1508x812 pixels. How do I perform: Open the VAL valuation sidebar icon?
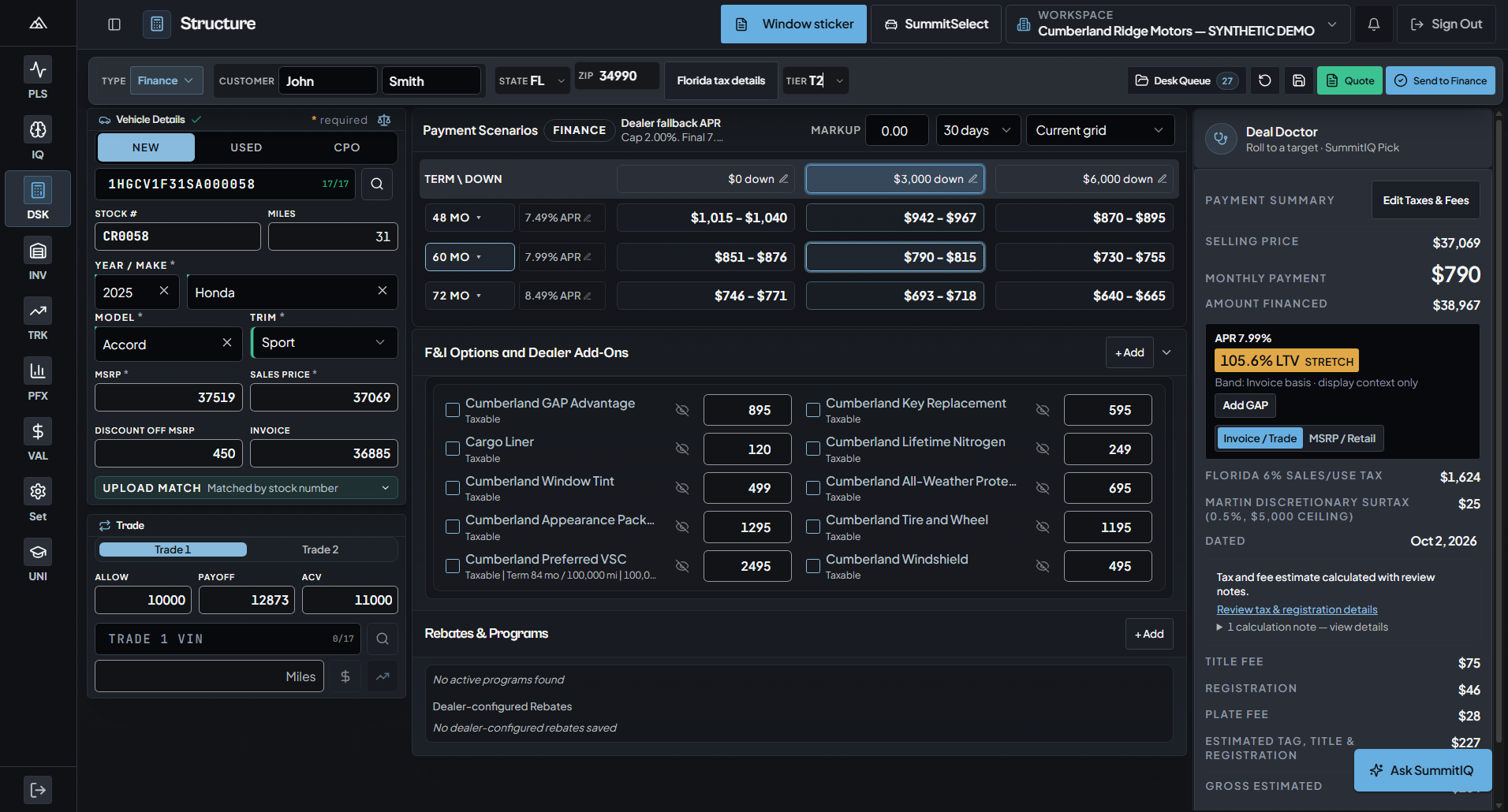(38, 439)
